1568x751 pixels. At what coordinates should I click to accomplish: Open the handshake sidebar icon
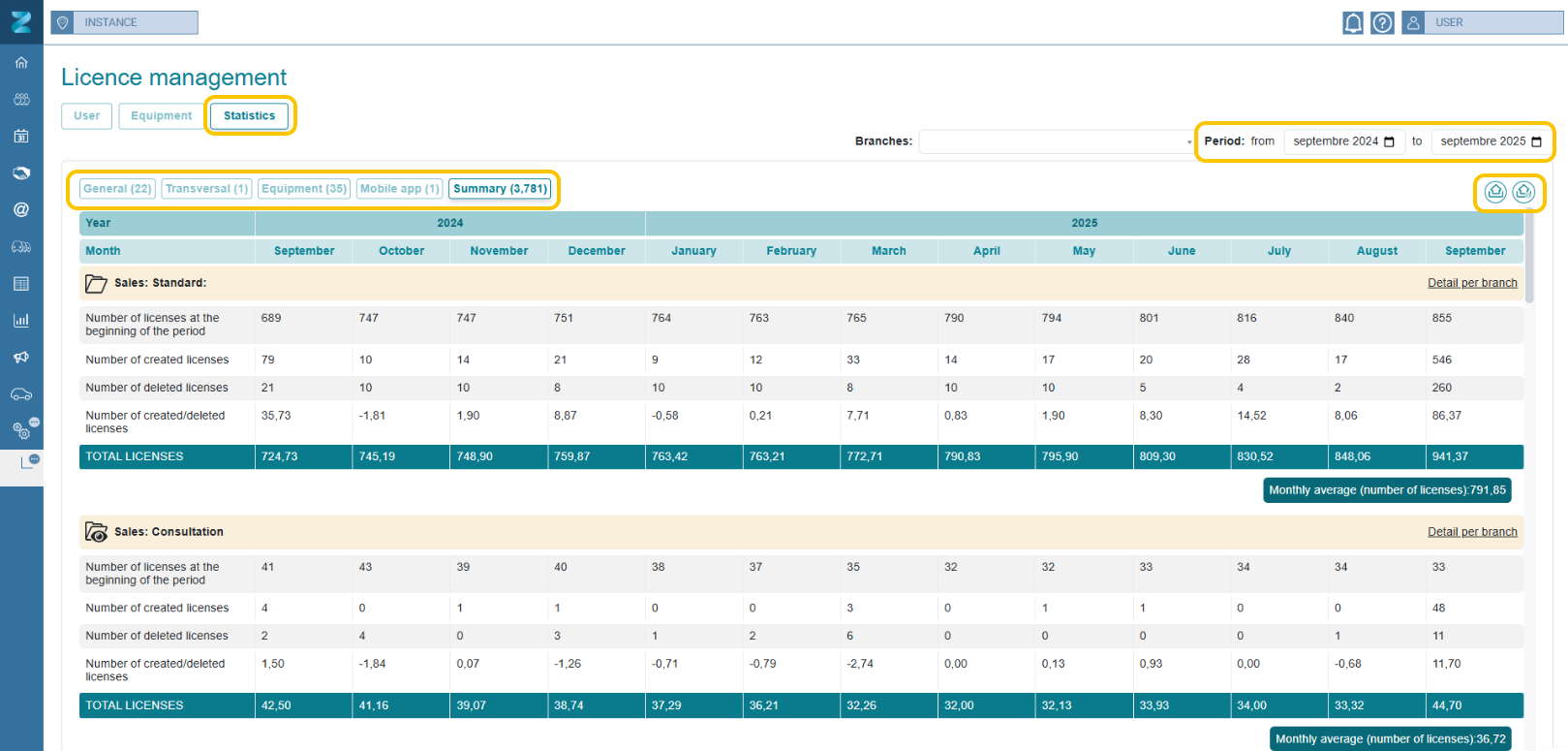(x=21, y=173)
